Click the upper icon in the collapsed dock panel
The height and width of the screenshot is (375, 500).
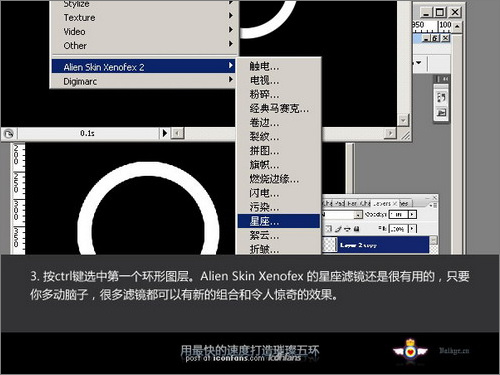(441, 97)
